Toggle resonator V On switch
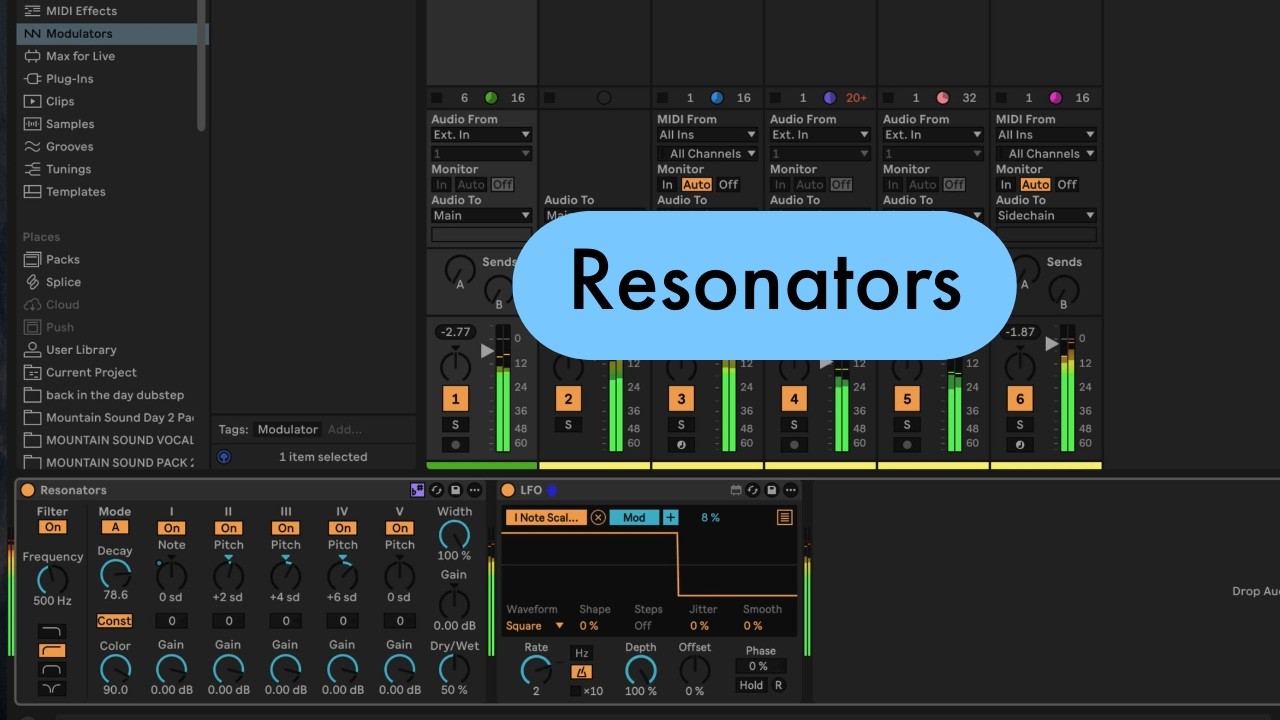This screenshot has width=1280, height=720. 400,528
